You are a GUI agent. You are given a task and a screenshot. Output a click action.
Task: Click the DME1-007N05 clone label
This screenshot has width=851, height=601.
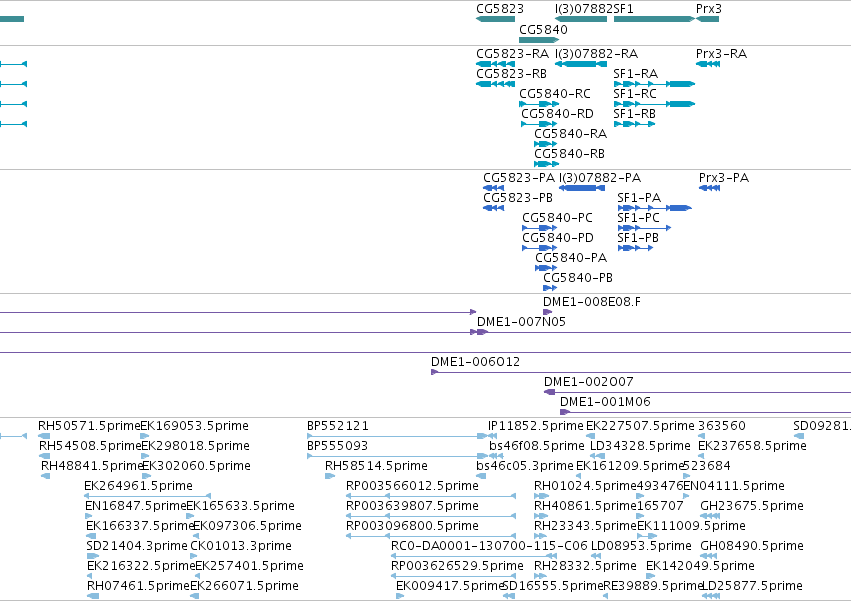tap(521, 322)
